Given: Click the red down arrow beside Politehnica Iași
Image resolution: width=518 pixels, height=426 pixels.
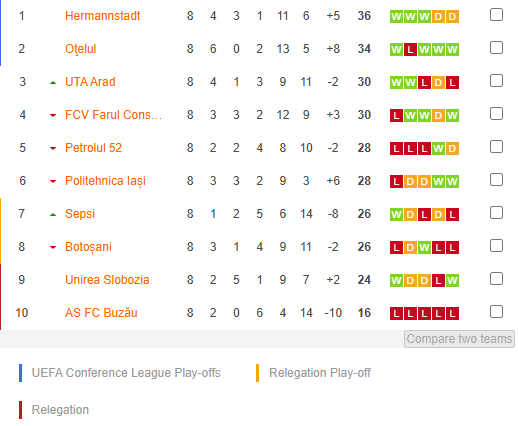Looking at the screenshot, I should click(53, 182).
